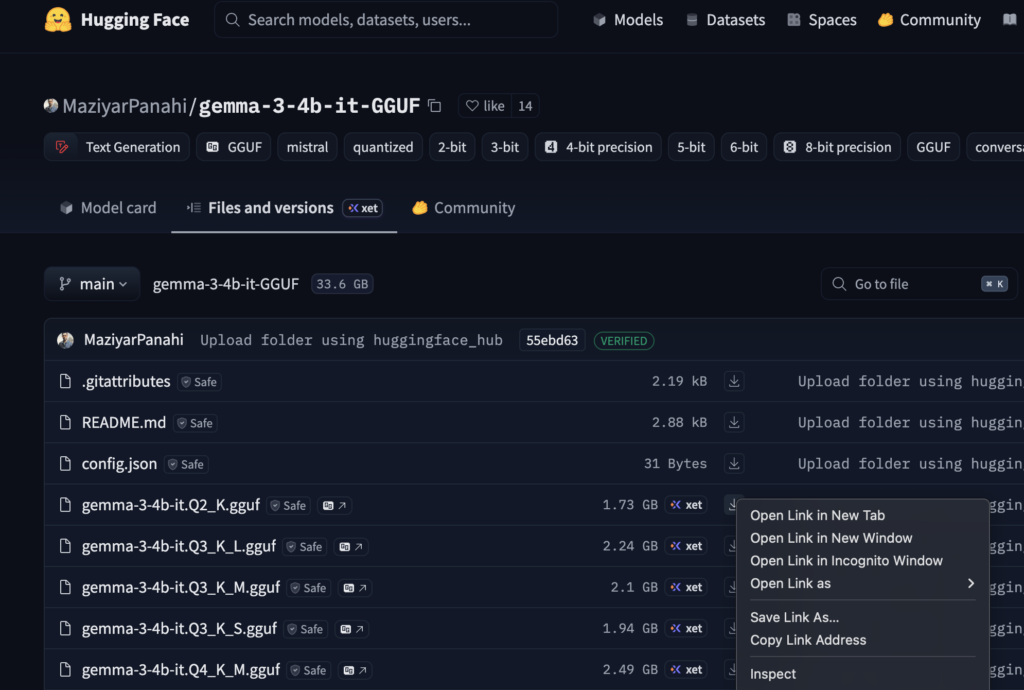Download the .gitattributes file using its download icon
The image size is (1024, 690).
click(734, 381)
